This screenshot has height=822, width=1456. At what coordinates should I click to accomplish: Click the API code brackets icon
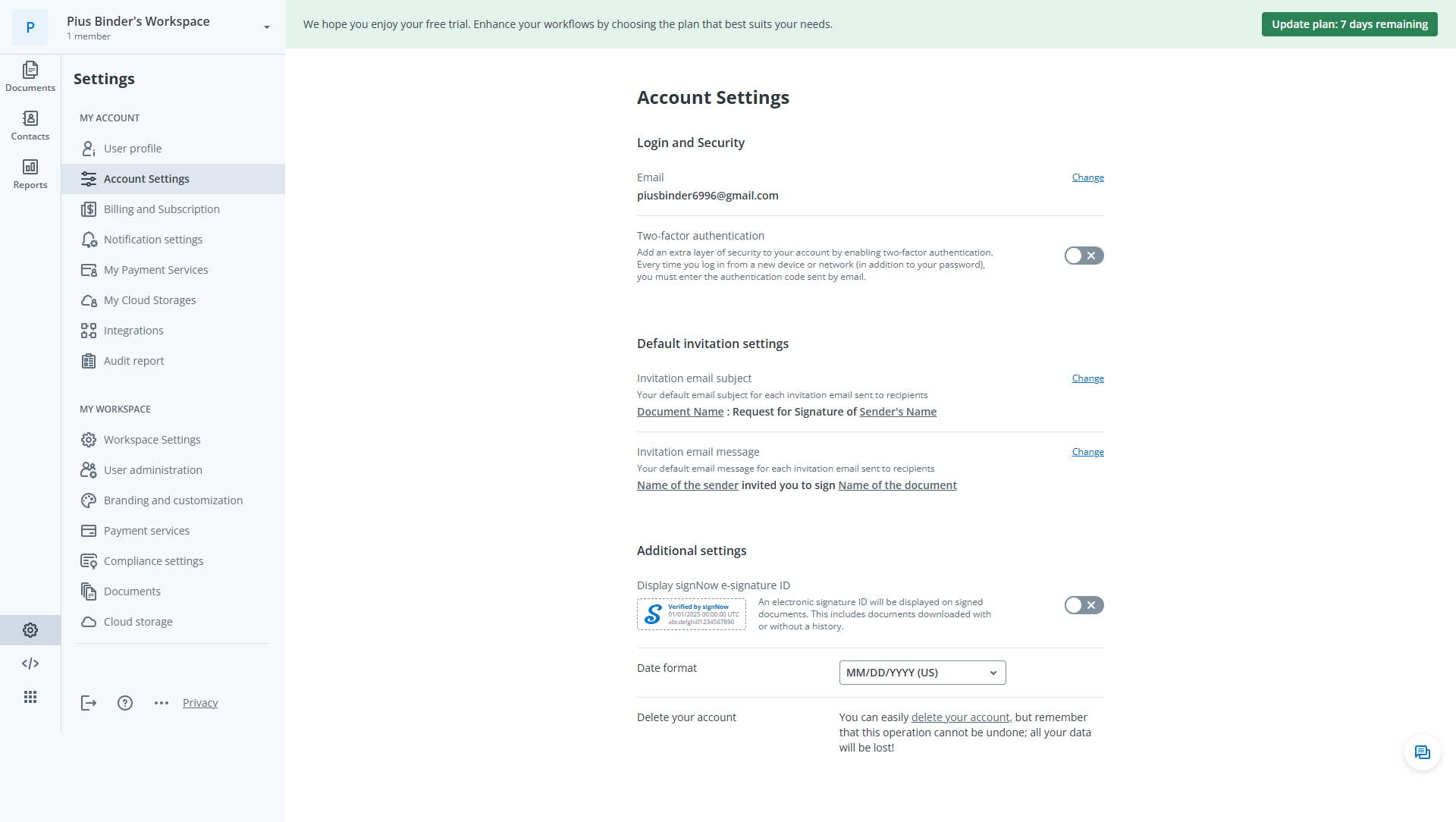point(30,664)
